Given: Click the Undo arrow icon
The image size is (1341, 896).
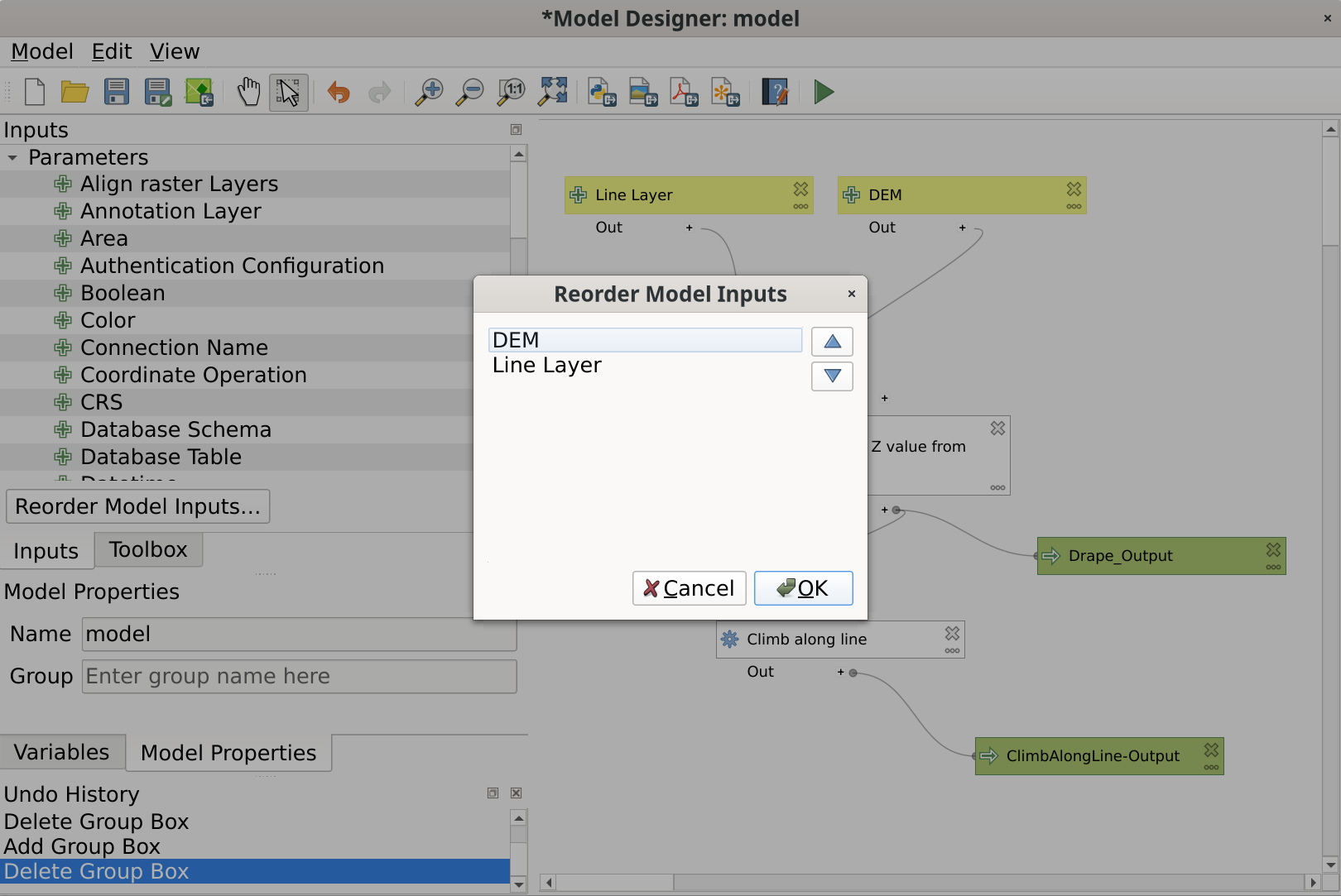Looking at the screenshot, I should tap(339, 92).
